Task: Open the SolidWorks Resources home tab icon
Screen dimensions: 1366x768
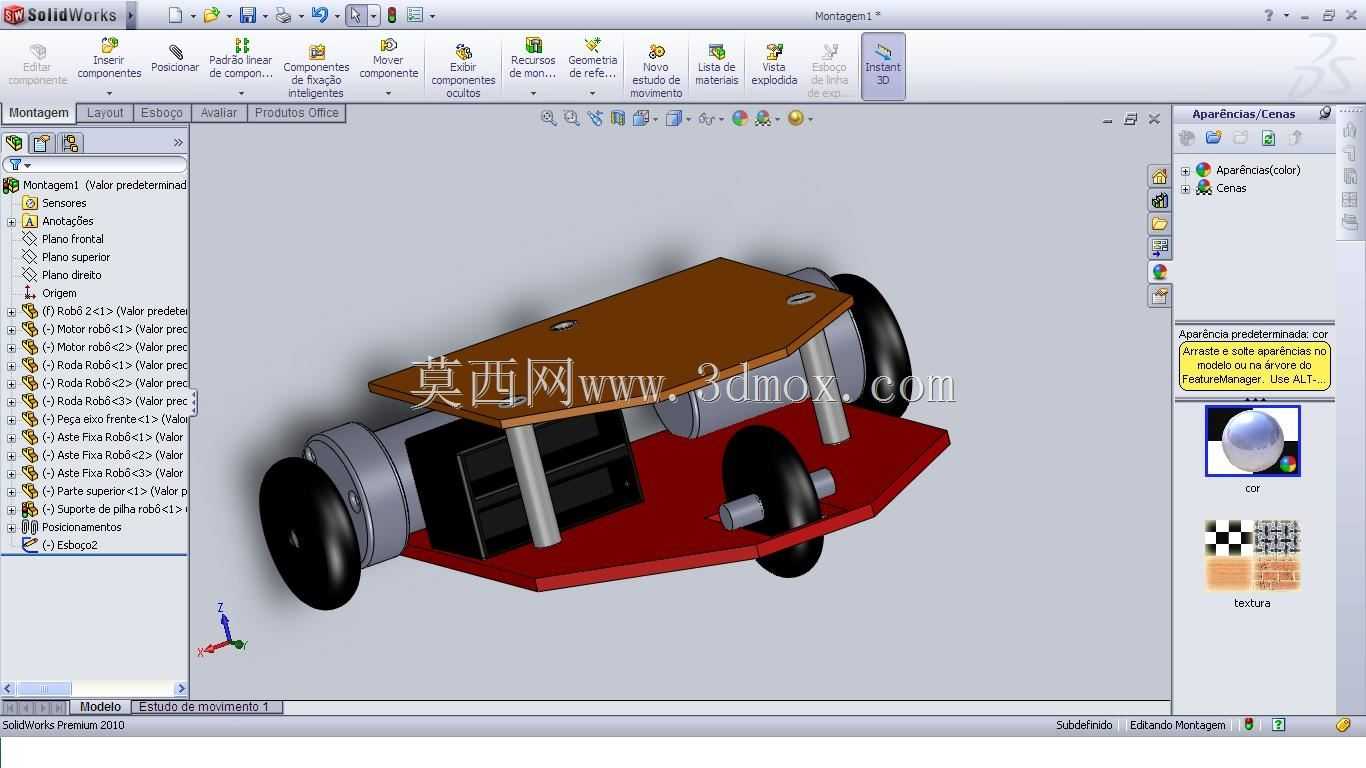Action: (x=1159, y=176)
